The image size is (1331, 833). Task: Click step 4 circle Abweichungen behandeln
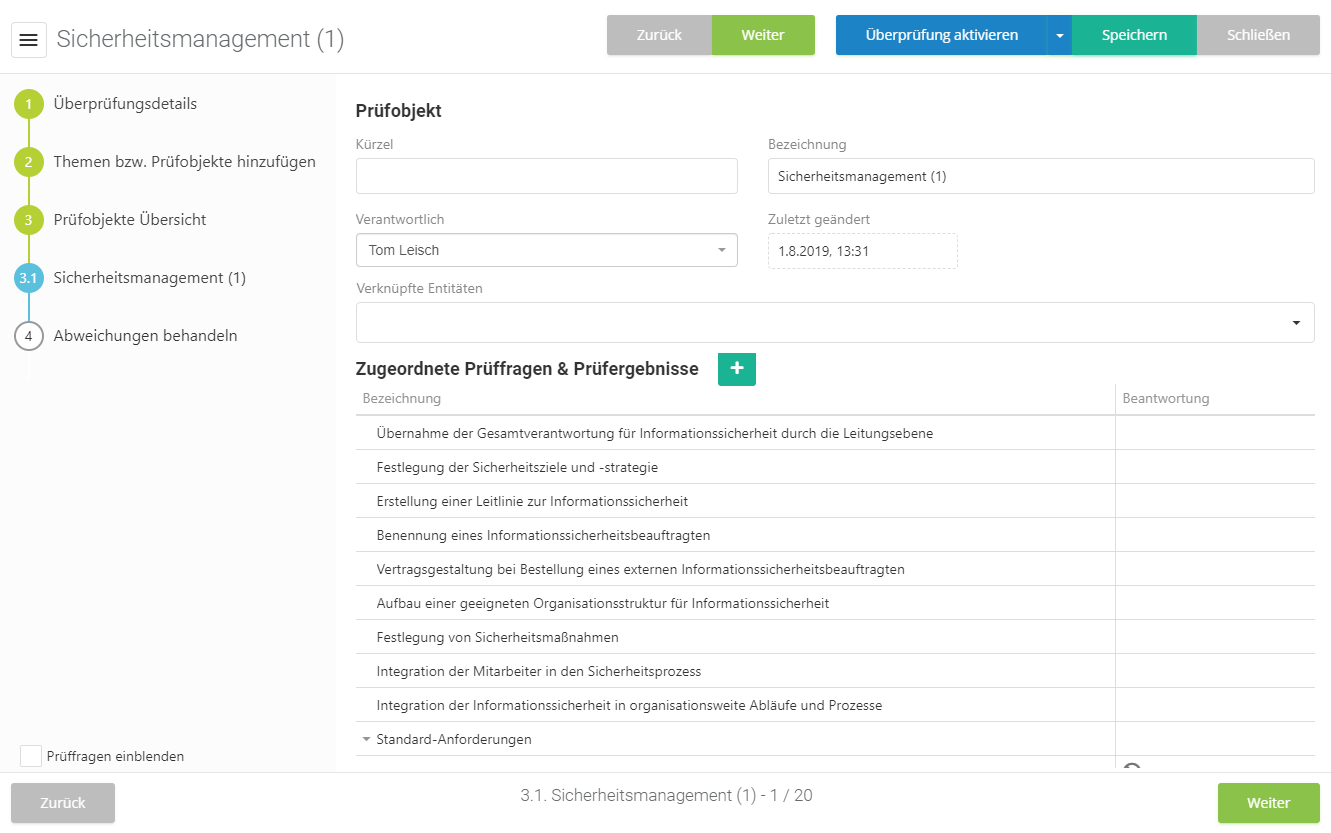(29, 336)
